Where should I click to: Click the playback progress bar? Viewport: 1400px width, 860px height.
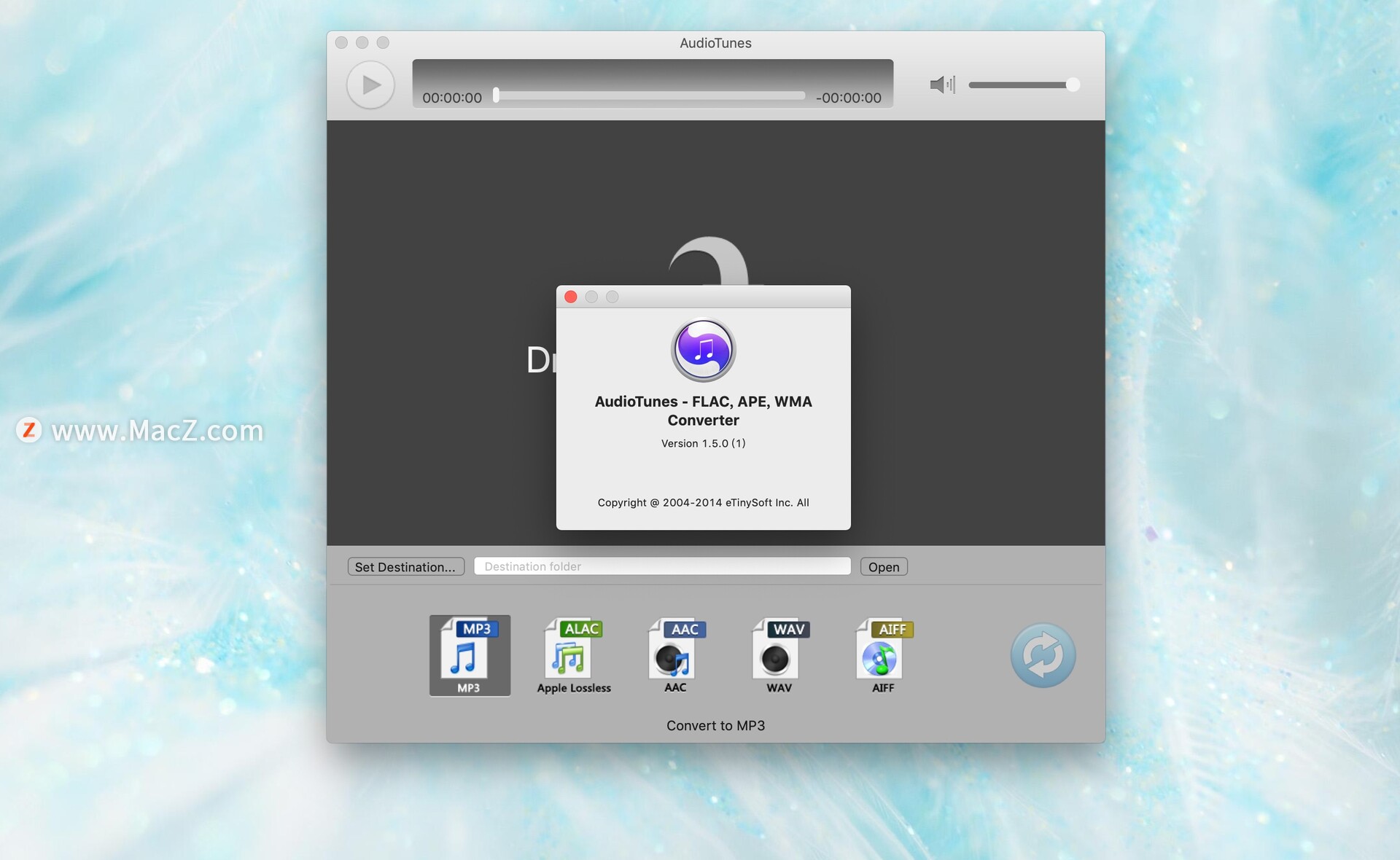[x=649, y=95]
